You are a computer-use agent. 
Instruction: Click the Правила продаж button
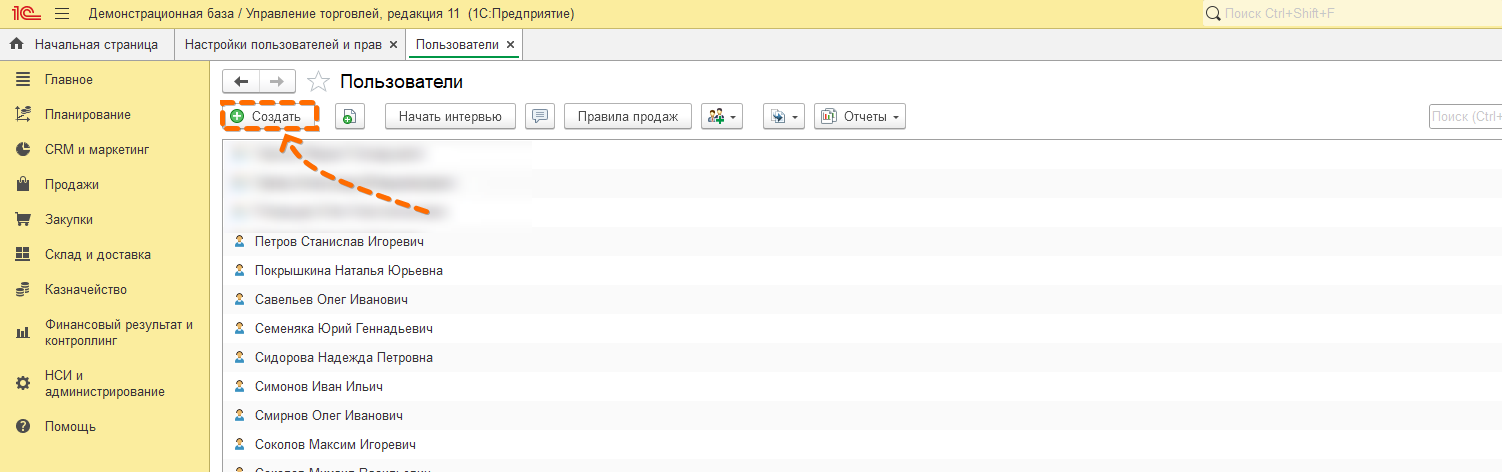point(628,117)
